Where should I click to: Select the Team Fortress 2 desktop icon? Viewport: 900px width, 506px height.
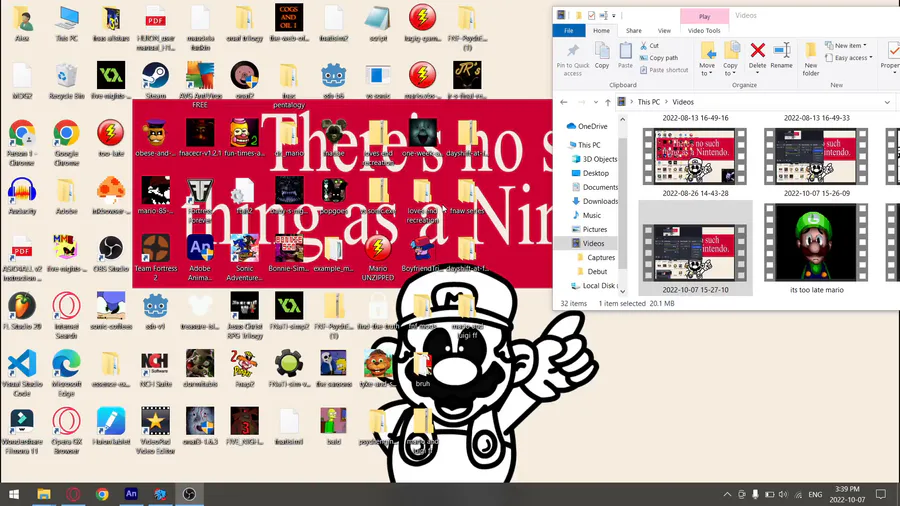(155, 248)
